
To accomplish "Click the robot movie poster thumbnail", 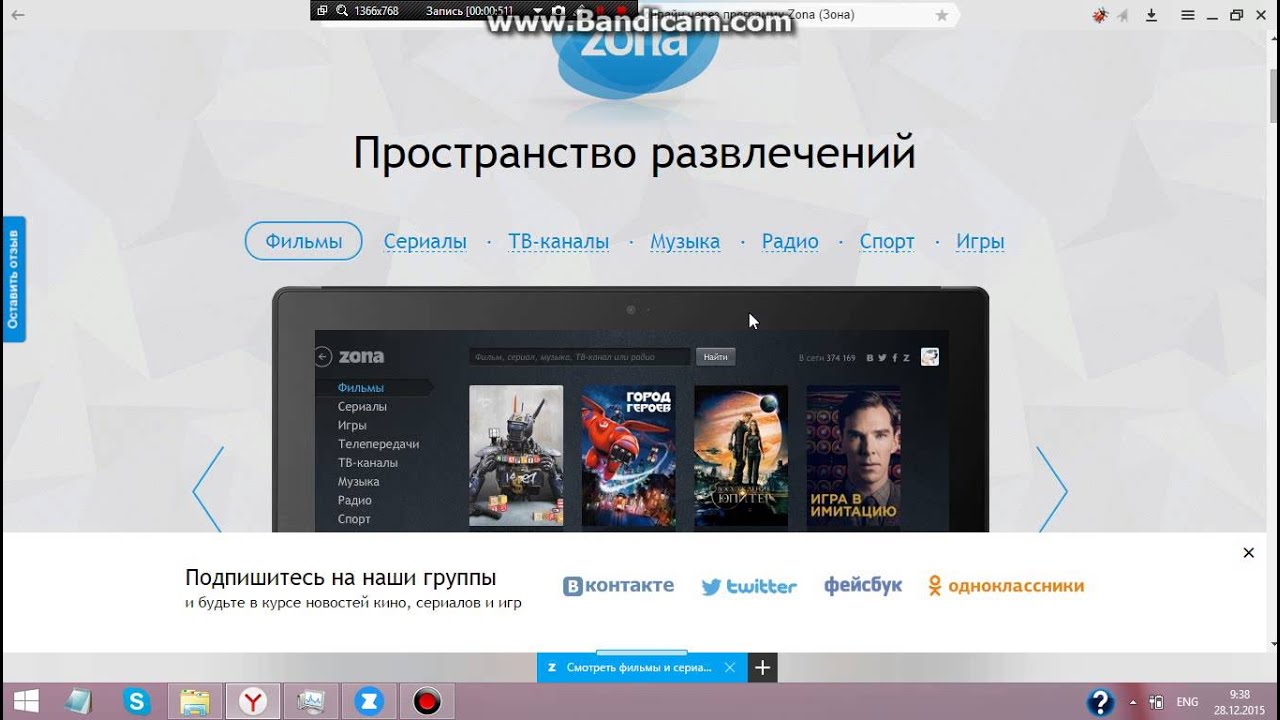I will pyautogui.click(x=516, y=456).
